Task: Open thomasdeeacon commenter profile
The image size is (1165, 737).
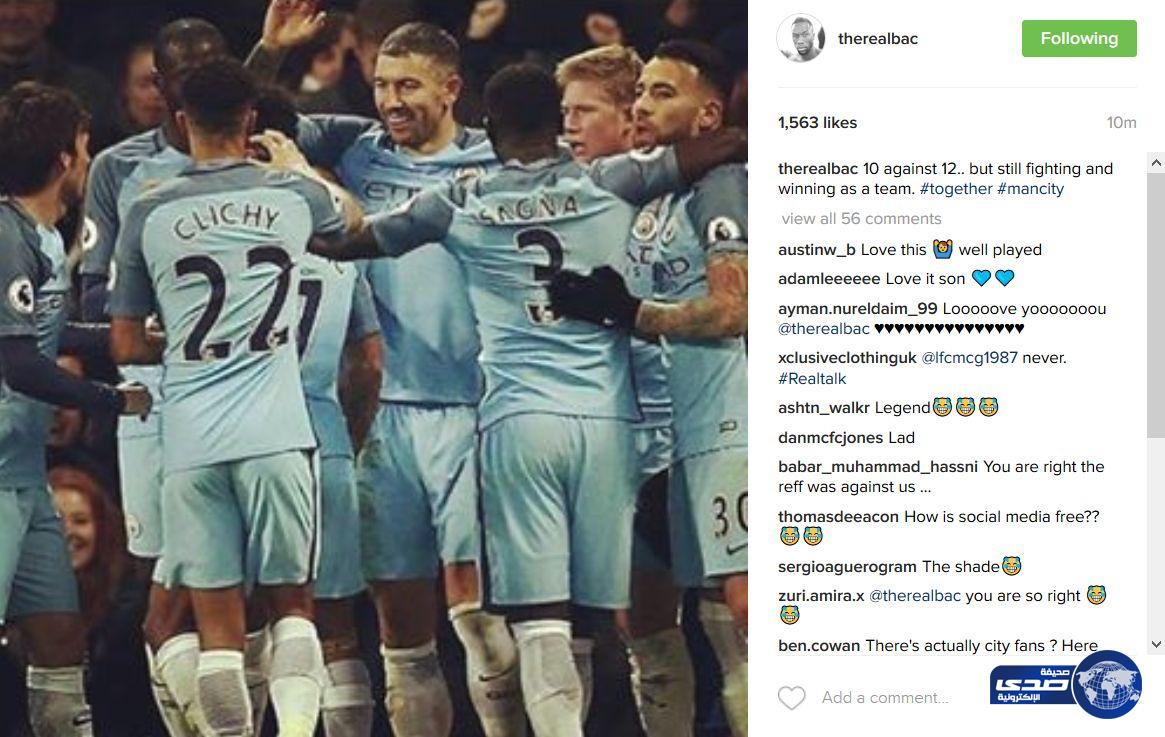Action: (x=838, y=516)
